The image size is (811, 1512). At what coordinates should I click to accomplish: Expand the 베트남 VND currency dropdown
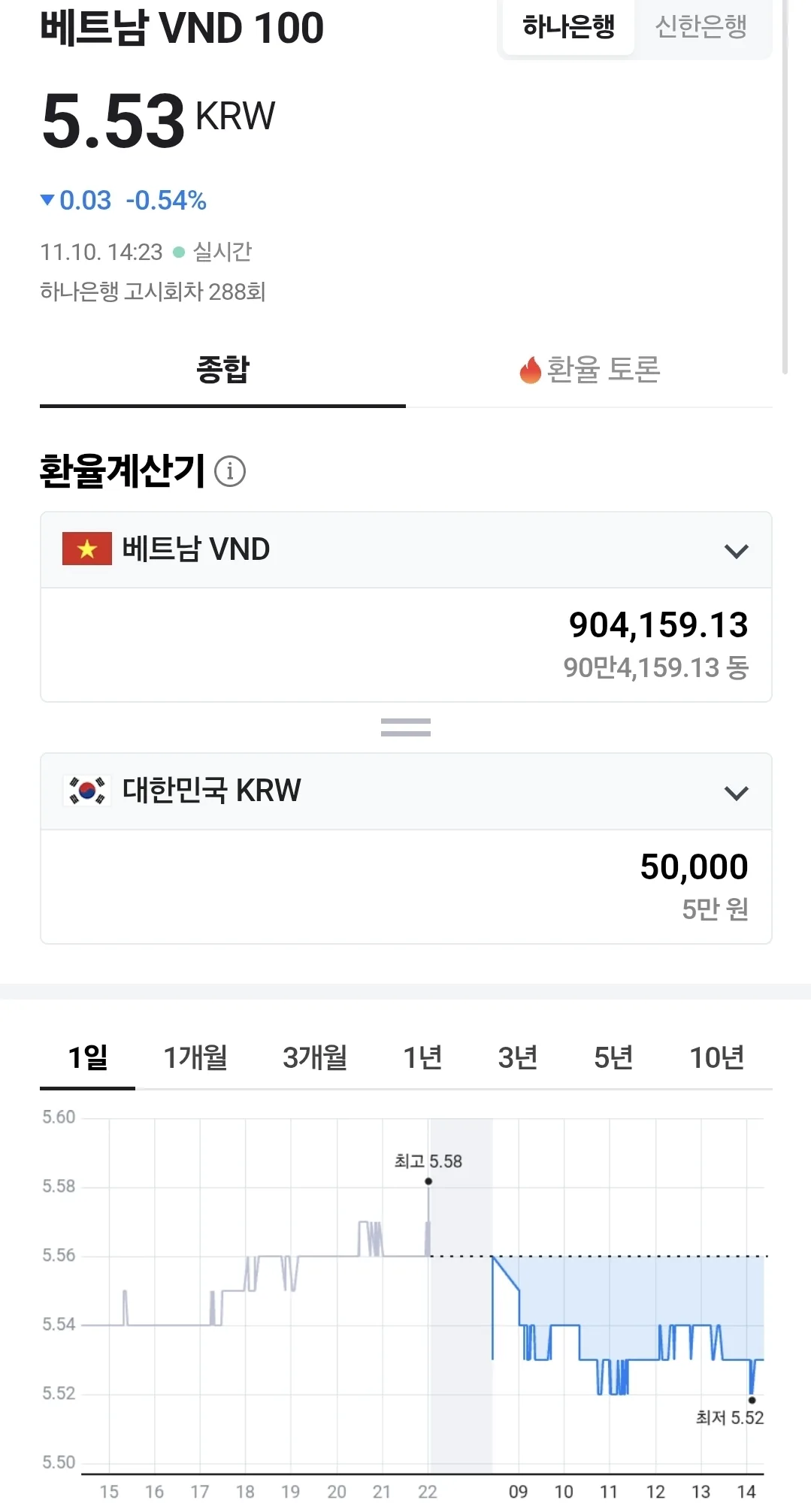[406, 550]
